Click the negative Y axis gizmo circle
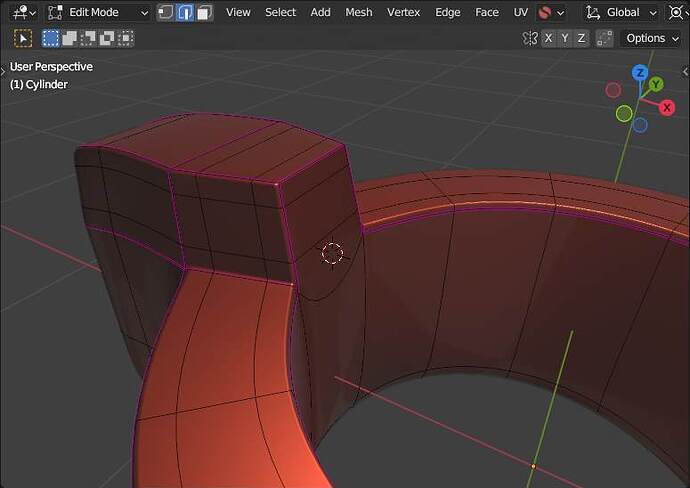 (x=624, y=114)
